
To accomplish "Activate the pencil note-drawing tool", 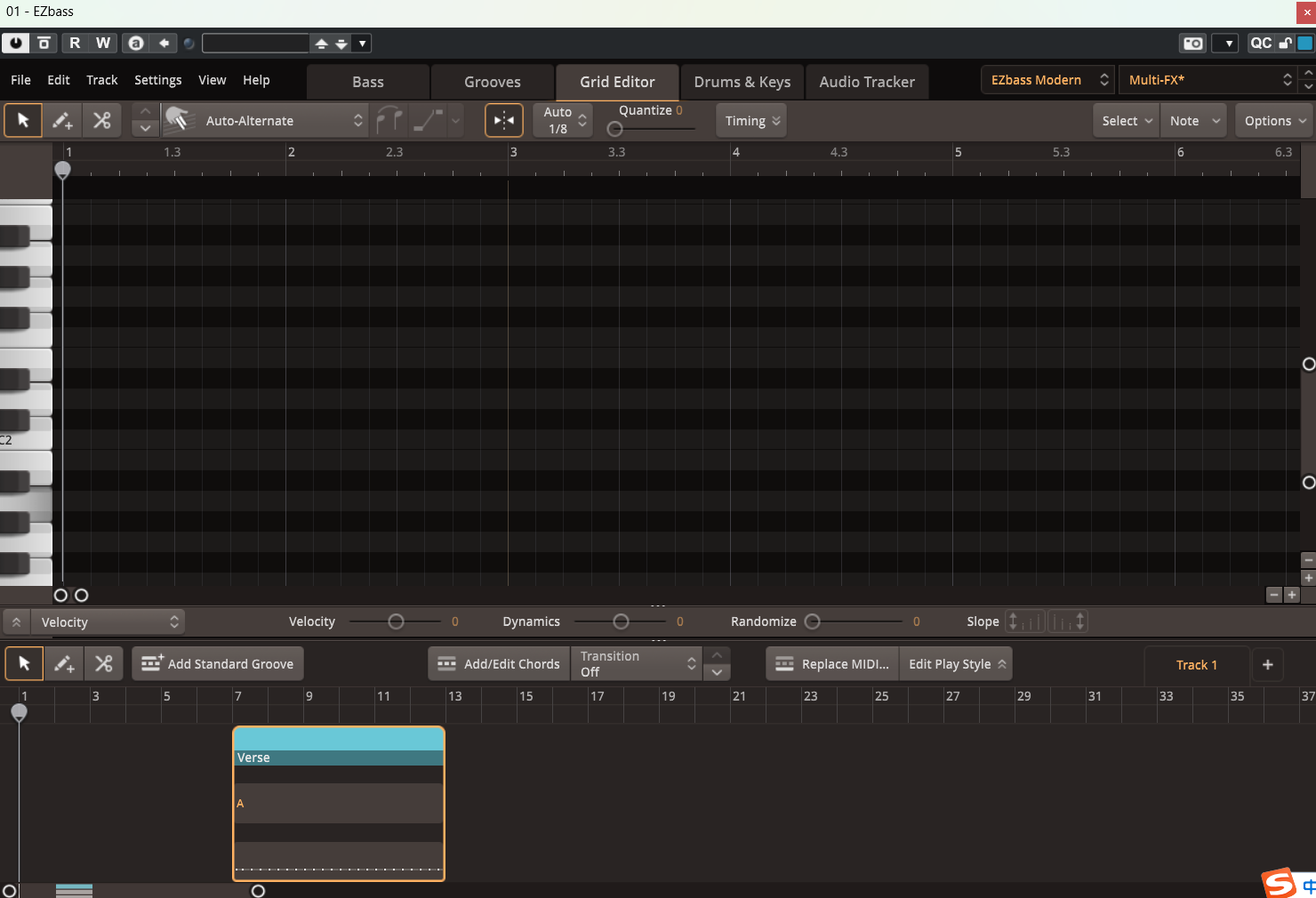I will click(62, 120).
